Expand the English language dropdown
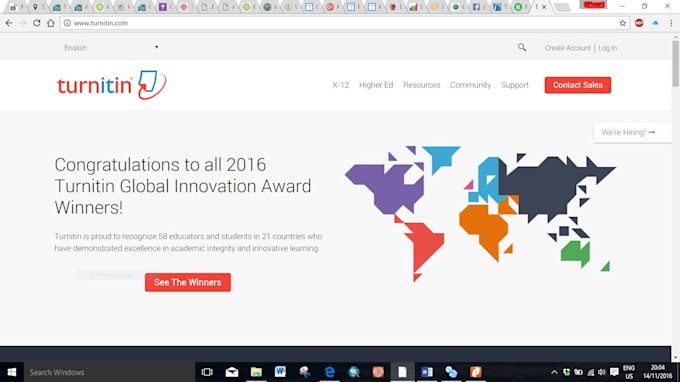 [x=111, y=48]
